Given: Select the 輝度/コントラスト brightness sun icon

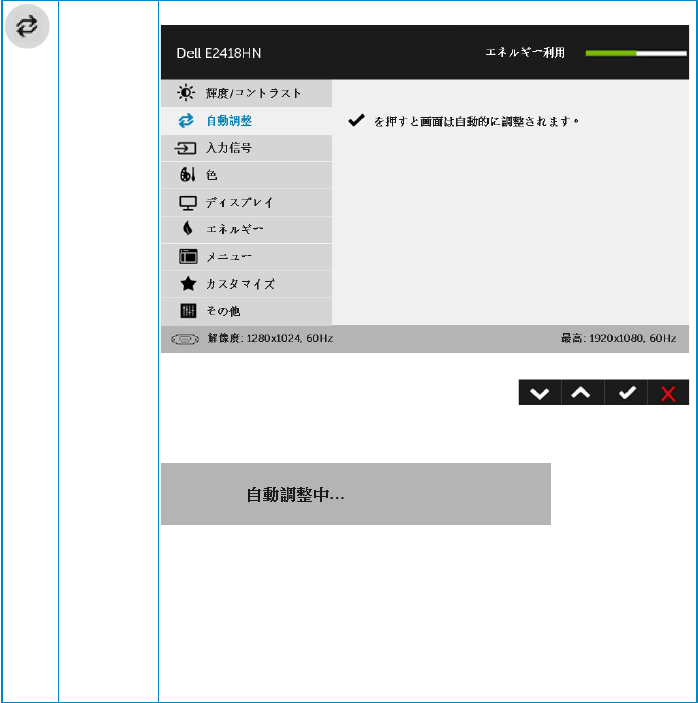Looking at the screenshot, I should tap(186, 93).
